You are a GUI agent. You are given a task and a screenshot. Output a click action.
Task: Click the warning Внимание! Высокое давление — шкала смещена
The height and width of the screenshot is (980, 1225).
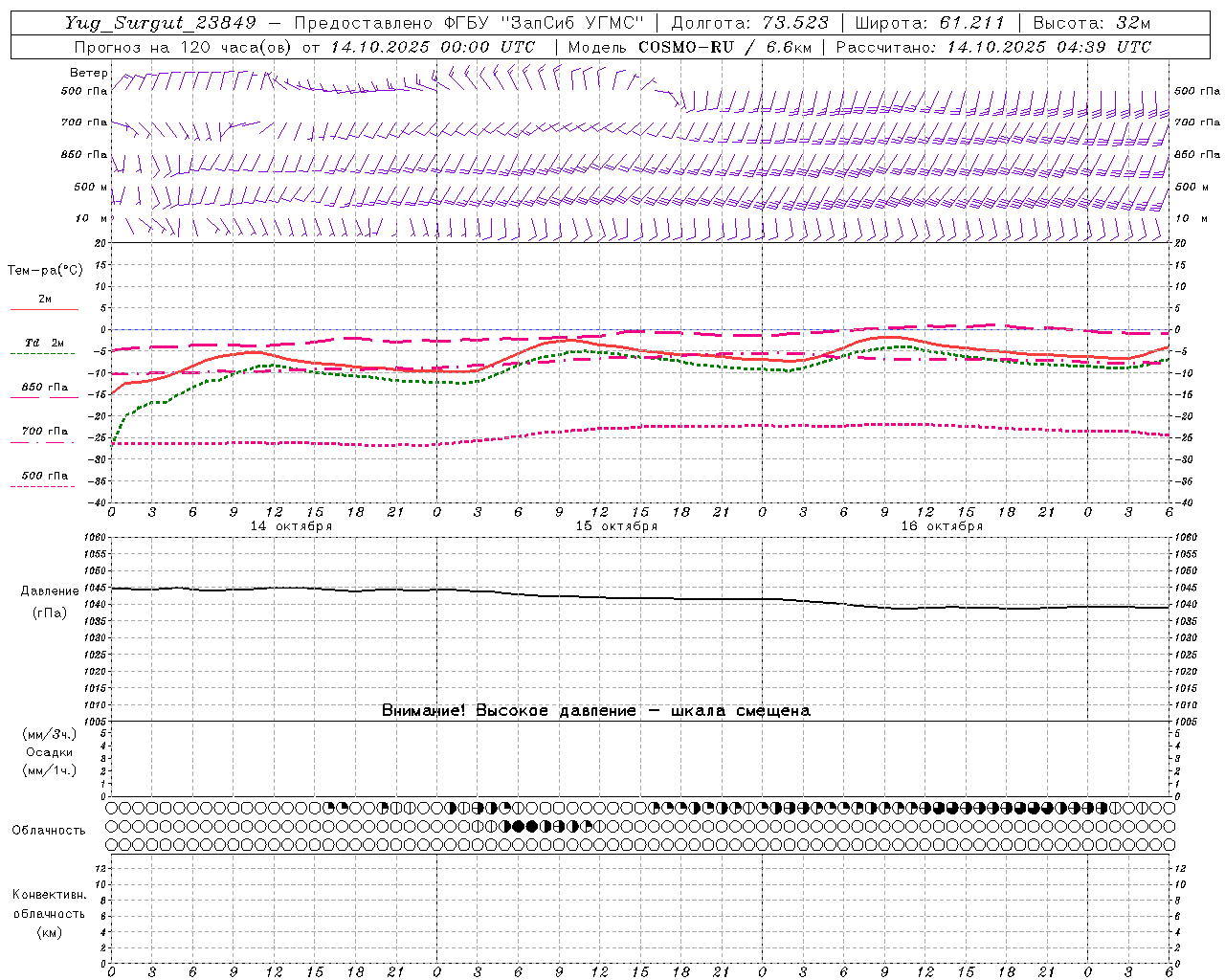(x=595, y=711)
